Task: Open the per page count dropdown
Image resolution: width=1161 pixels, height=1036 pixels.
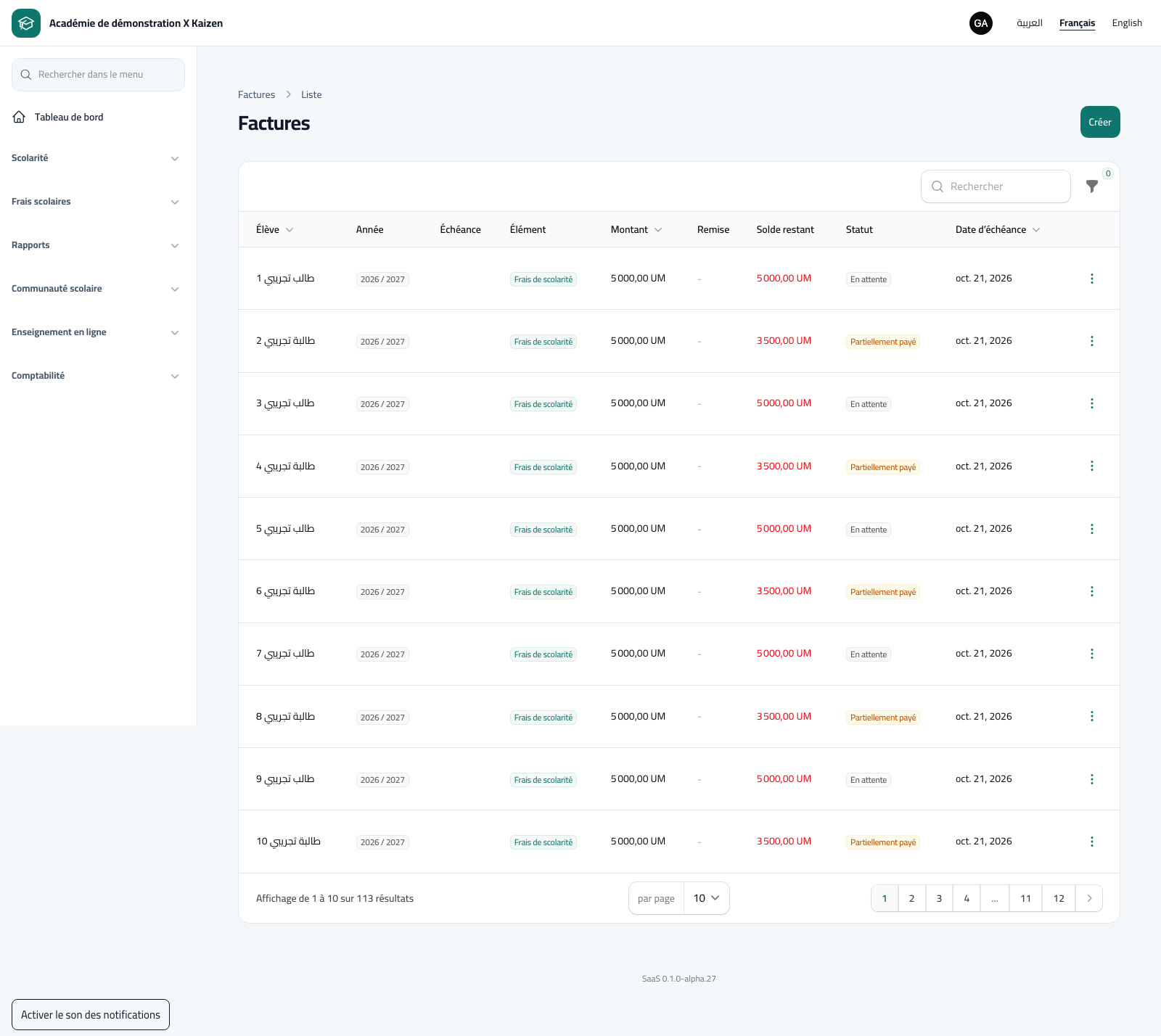Action: (x=706, y=898)
